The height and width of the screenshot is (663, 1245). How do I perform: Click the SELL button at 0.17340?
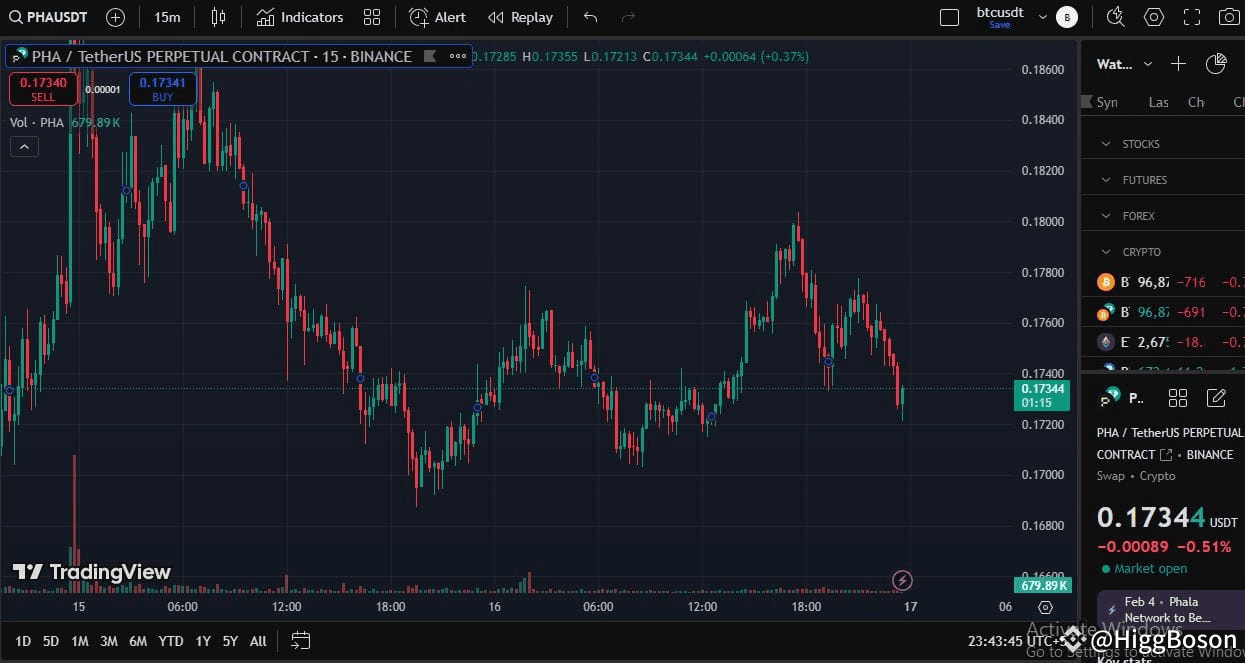[x=43, y=89]
